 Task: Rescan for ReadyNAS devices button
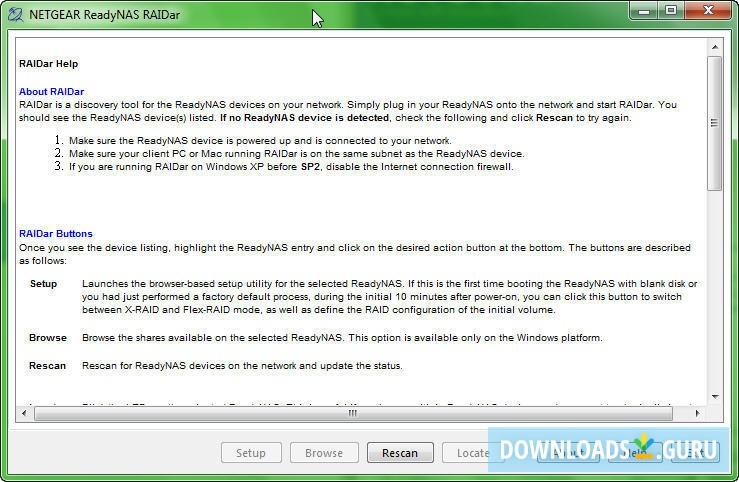(x=400, y=453)
